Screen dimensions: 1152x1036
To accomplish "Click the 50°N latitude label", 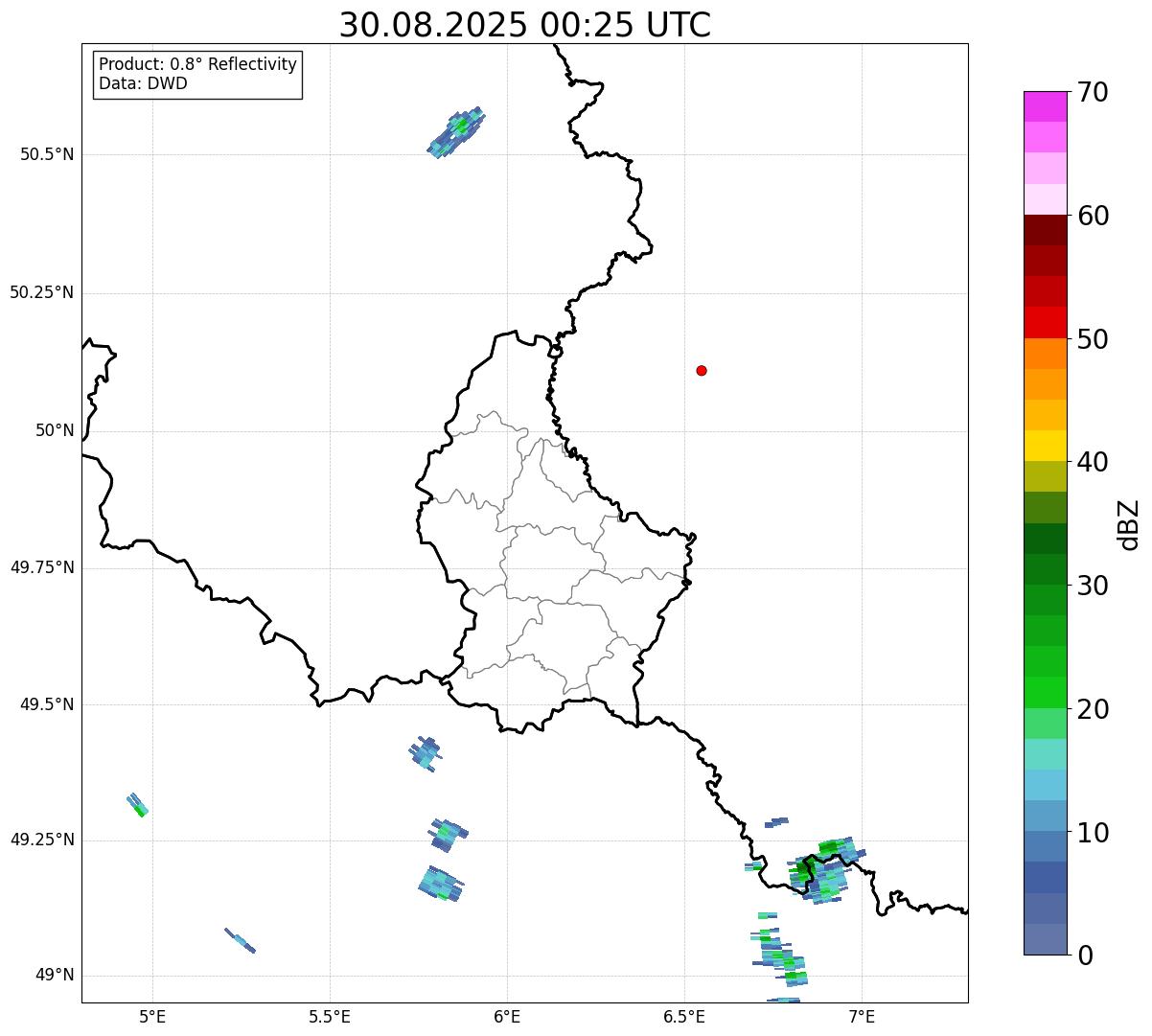I will click(55, 430).
